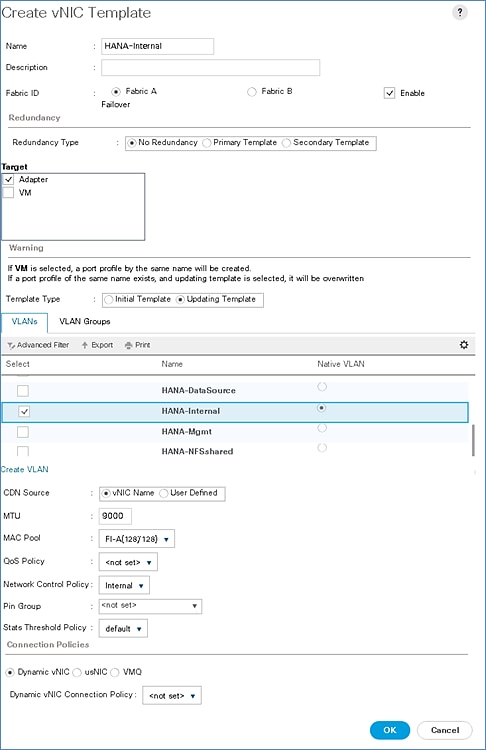This screenshot has width=486, height=750.
Task: Open the Network Control Policy dropdown
Action: tap(124, 585)
